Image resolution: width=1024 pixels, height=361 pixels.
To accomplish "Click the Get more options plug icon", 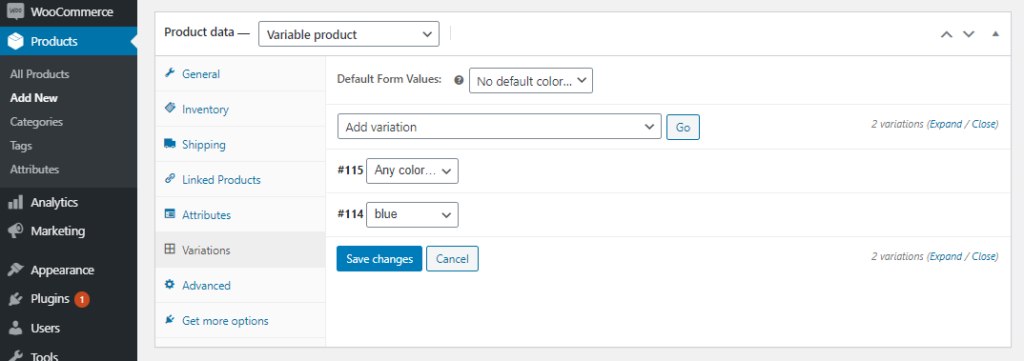I will pos(170,320).
